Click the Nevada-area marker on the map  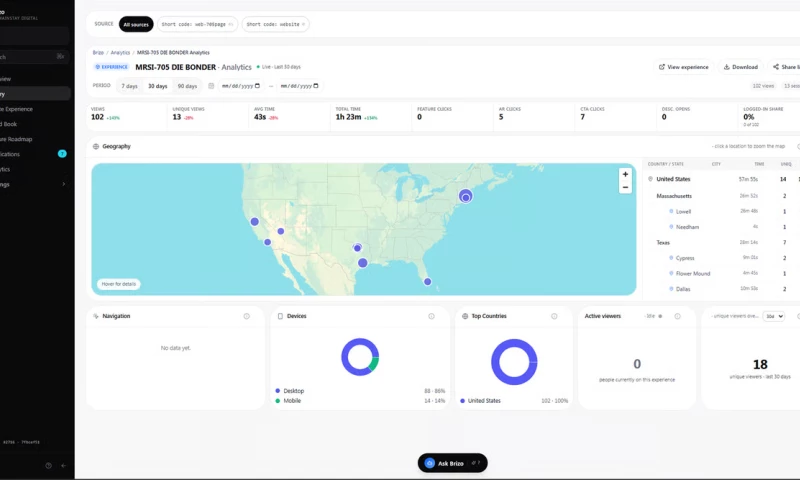[281, 231]
